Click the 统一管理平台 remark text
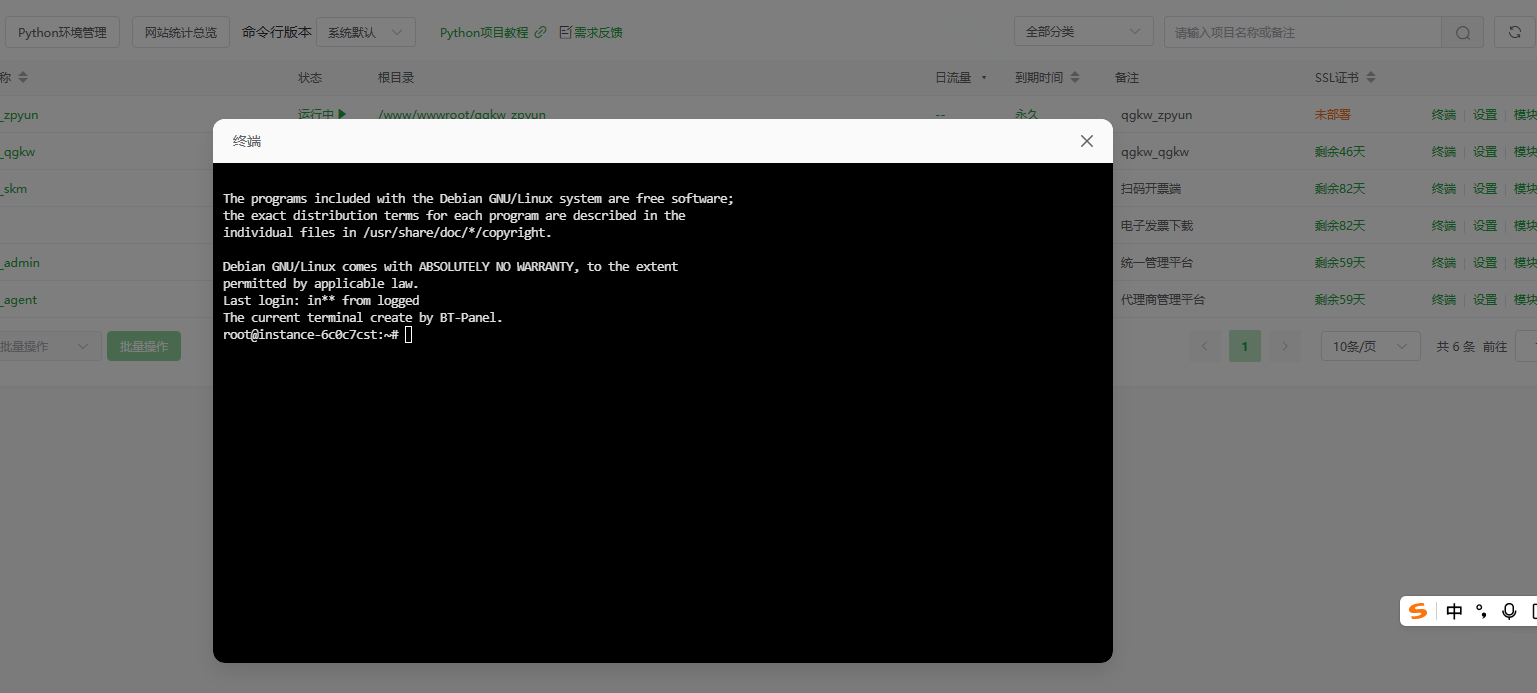The width and height of the screenshot is (1537, 693). tap(1157, 263)
